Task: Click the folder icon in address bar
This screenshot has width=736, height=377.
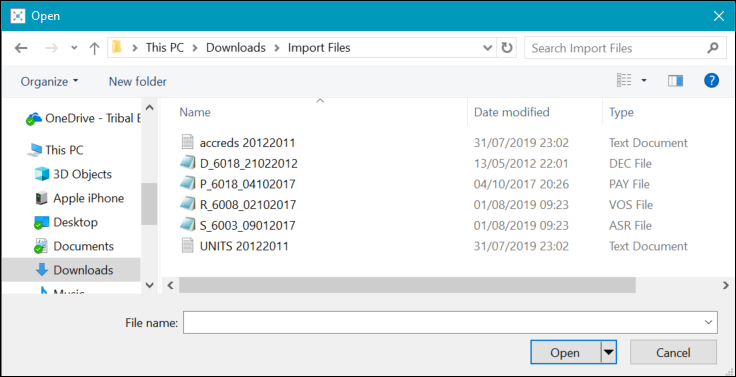Action: (116, 47)
